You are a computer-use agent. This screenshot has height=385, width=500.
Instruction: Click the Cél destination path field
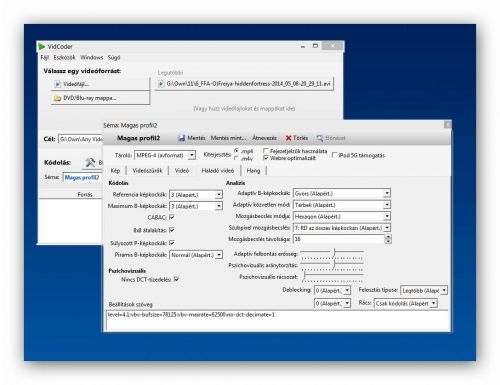pyautogui.click(x=80, y=139)
